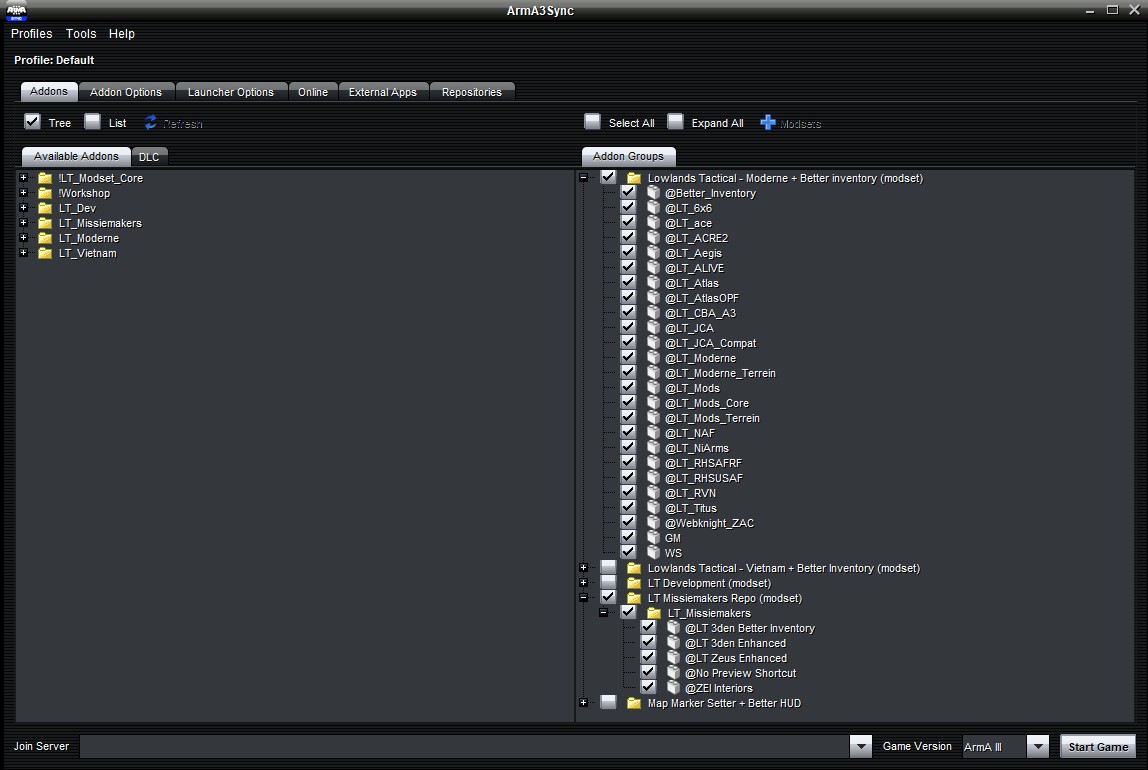Click the LT Development modset folder icon

click(634, 583)
